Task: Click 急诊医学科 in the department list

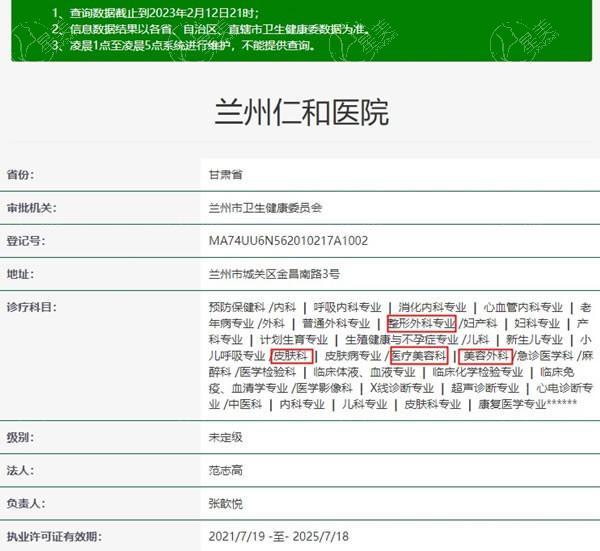Action: 545,356
